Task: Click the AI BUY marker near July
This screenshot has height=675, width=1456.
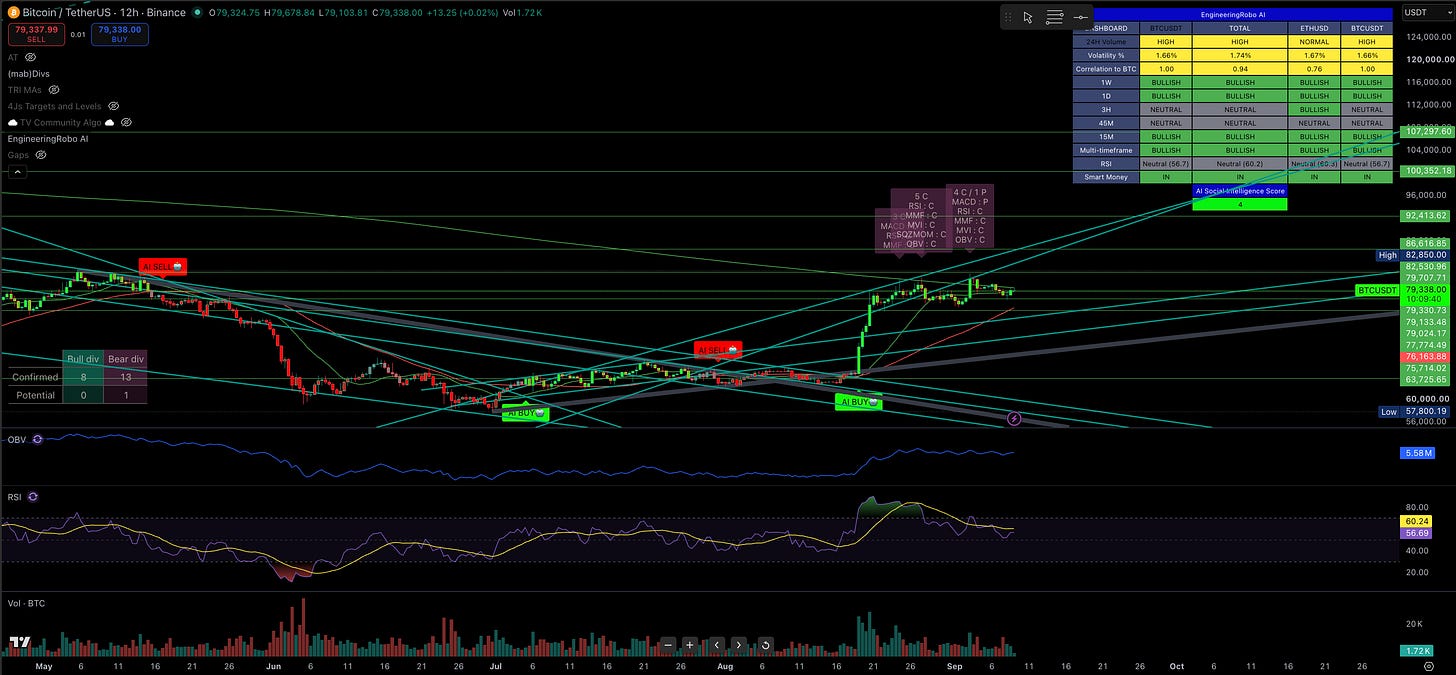Action: coord(526,413)
